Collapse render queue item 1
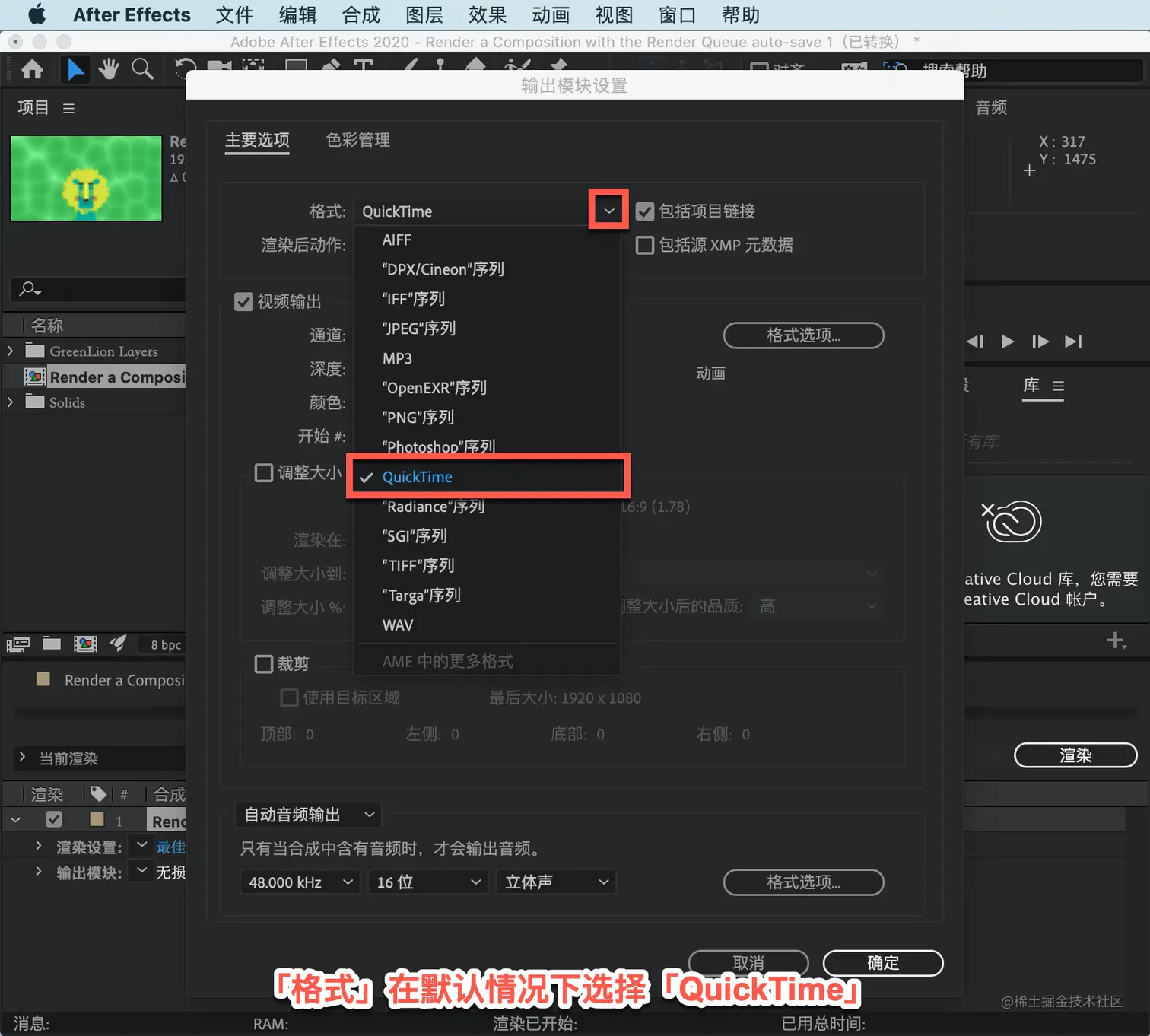Screen dimensions: 1150x1036 [x=15, y=820]
